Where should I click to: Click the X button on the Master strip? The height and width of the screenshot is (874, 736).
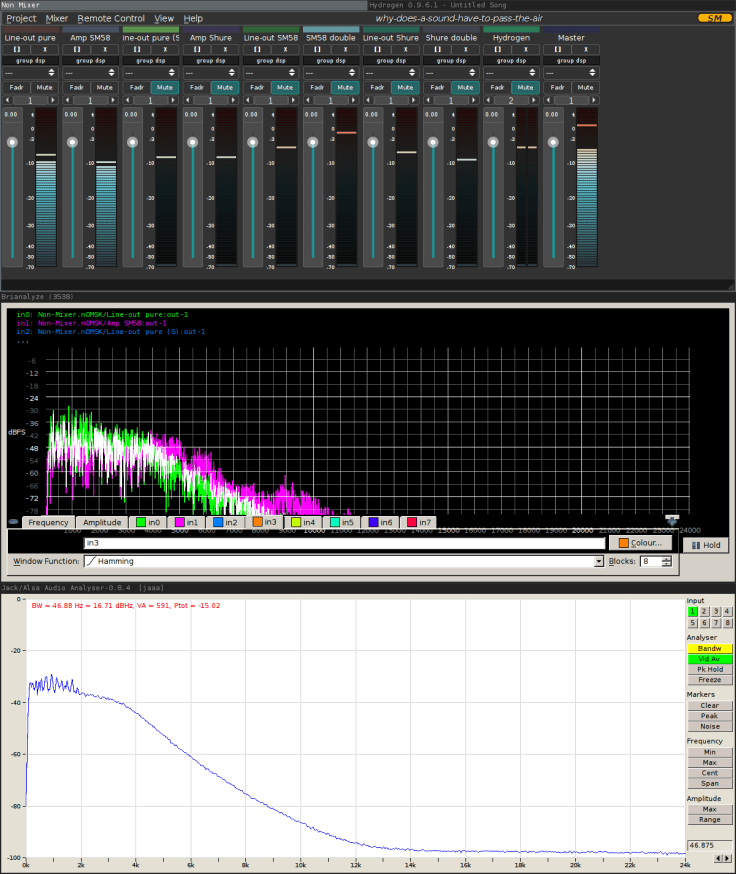coord(585,49)
